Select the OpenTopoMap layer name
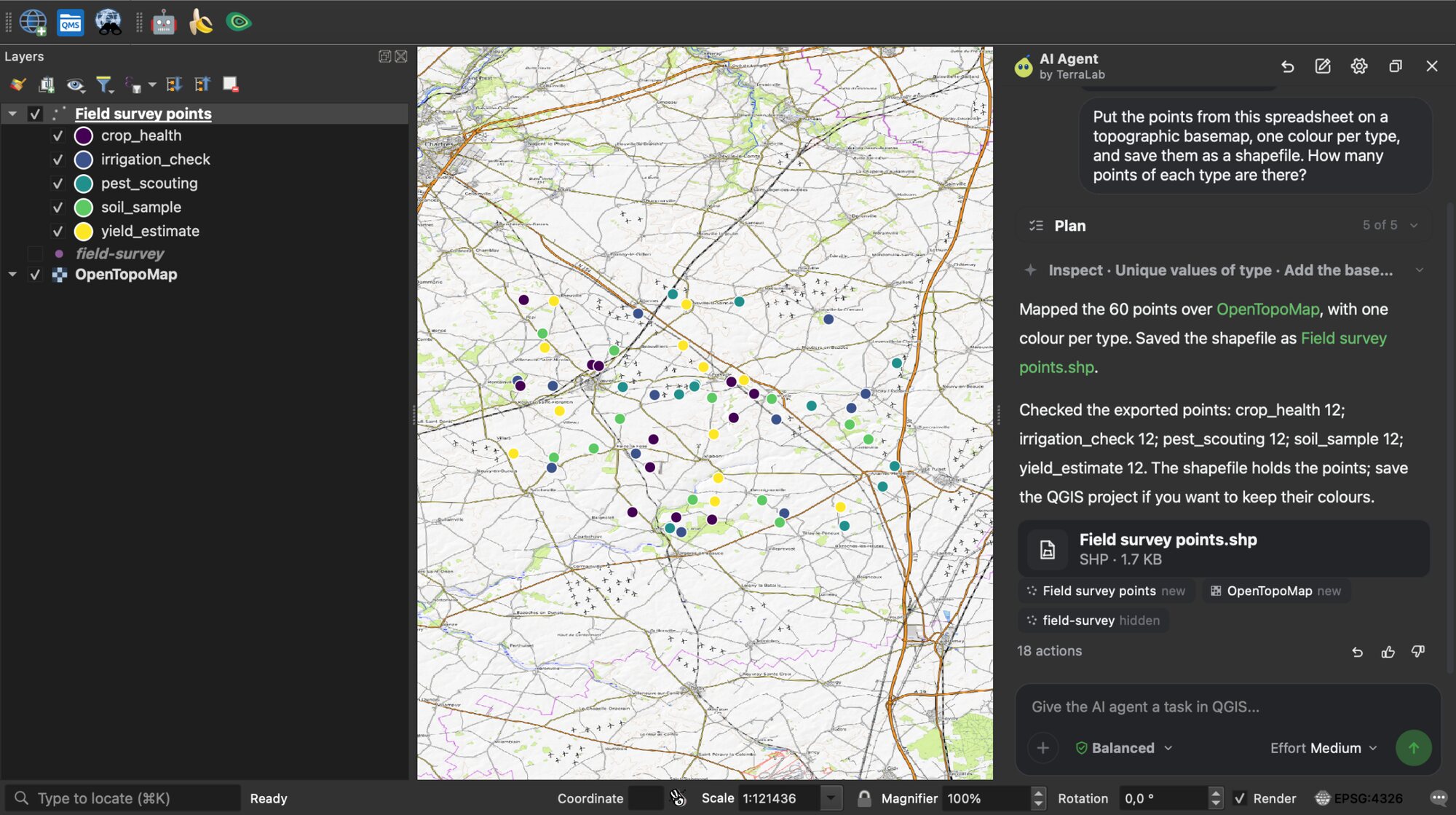The image size is (1456, 815). click(x=126, y=275)
